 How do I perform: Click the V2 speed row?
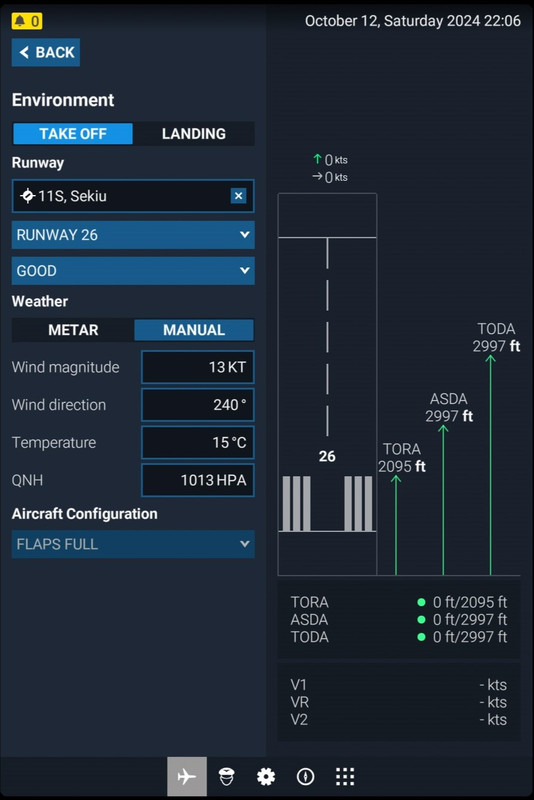tap(399, 719)
